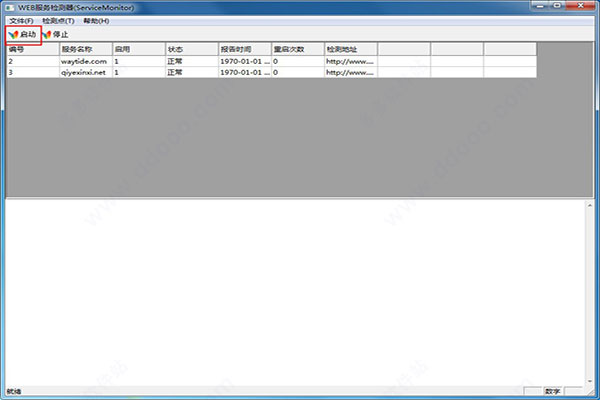
Task: Click inside the empty white log pane
Action: 300,290
